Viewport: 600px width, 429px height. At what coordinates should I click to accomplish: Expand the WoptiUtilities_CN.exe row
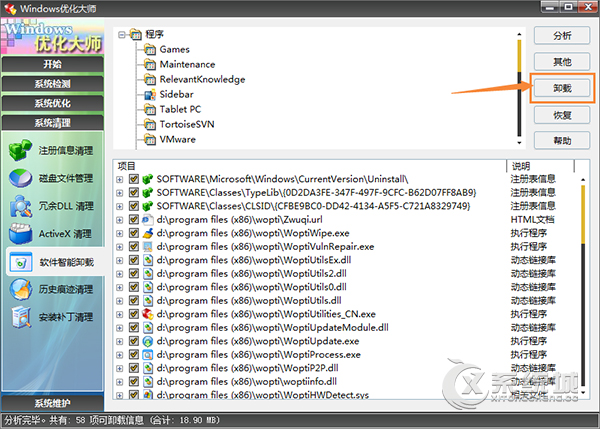click(x=120, y=315)
